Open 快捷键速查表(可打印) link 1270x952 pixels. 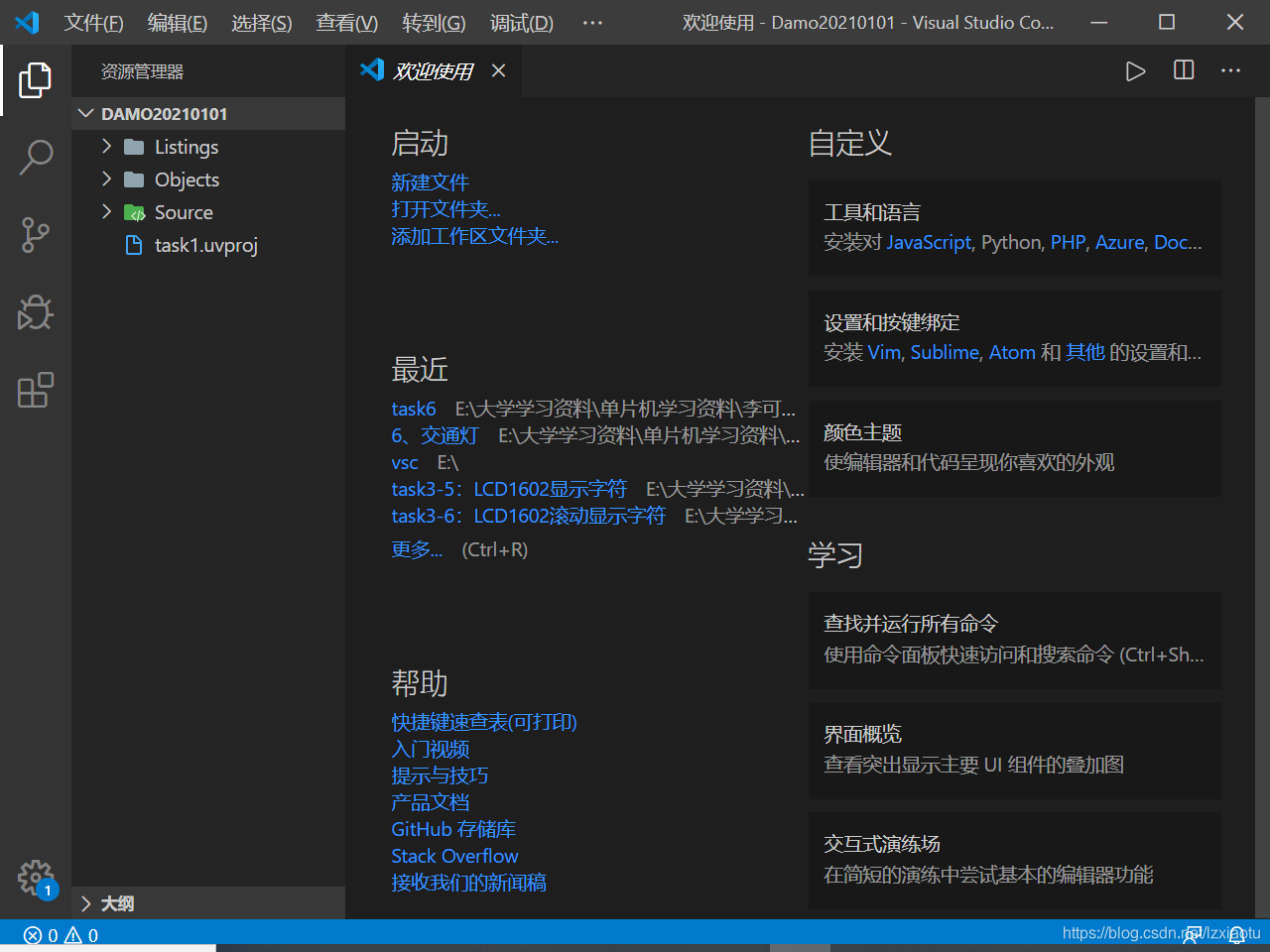(x=484, y=722)
